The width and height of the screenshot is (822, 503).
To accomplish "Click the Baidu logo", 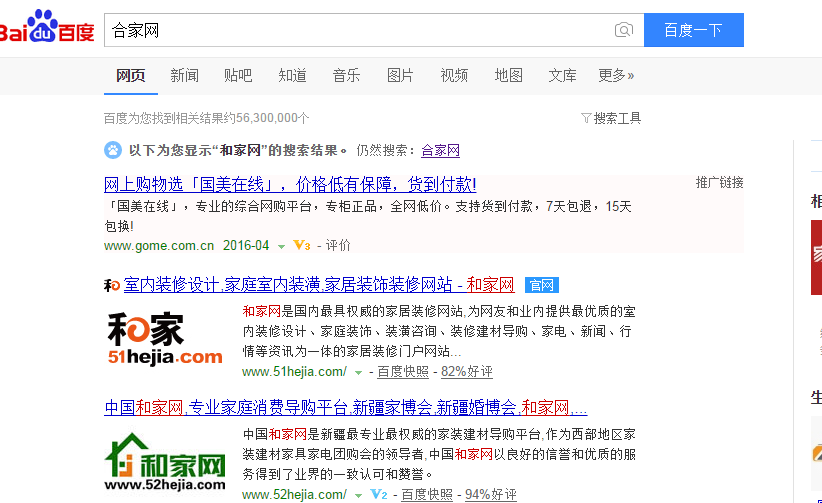I will pos(46,27).
